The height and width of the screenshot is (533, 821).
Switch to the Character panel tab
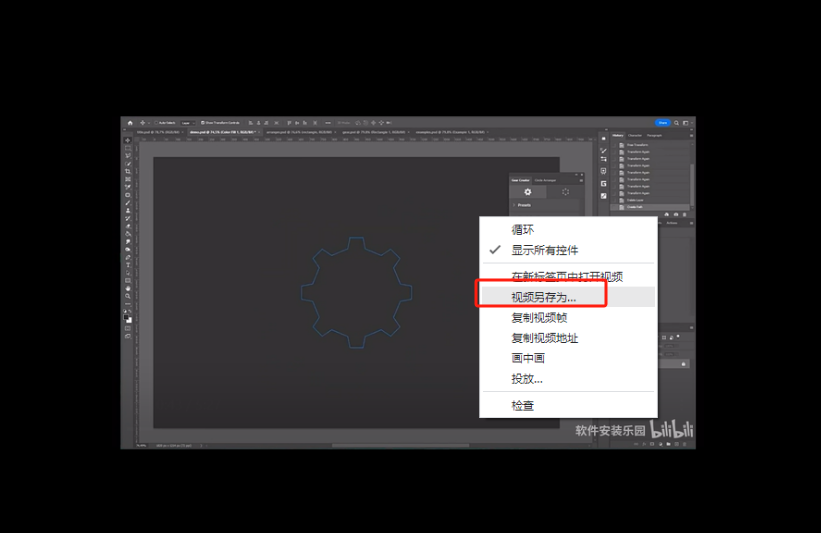click(636, 135)
